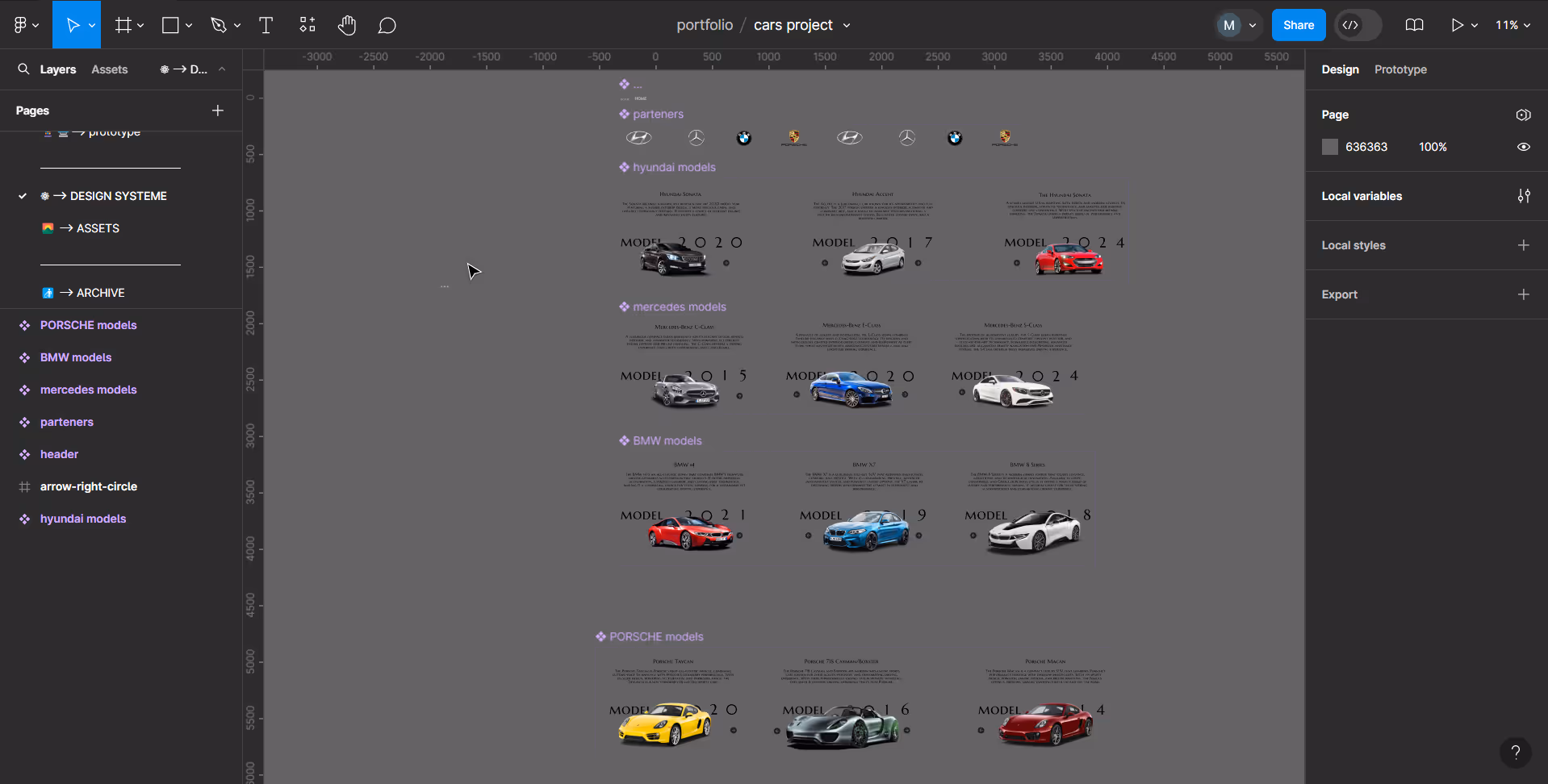Click the Local variables label
The height and width of the screenshot is (784, 1548).
(x=1362, y=196)
